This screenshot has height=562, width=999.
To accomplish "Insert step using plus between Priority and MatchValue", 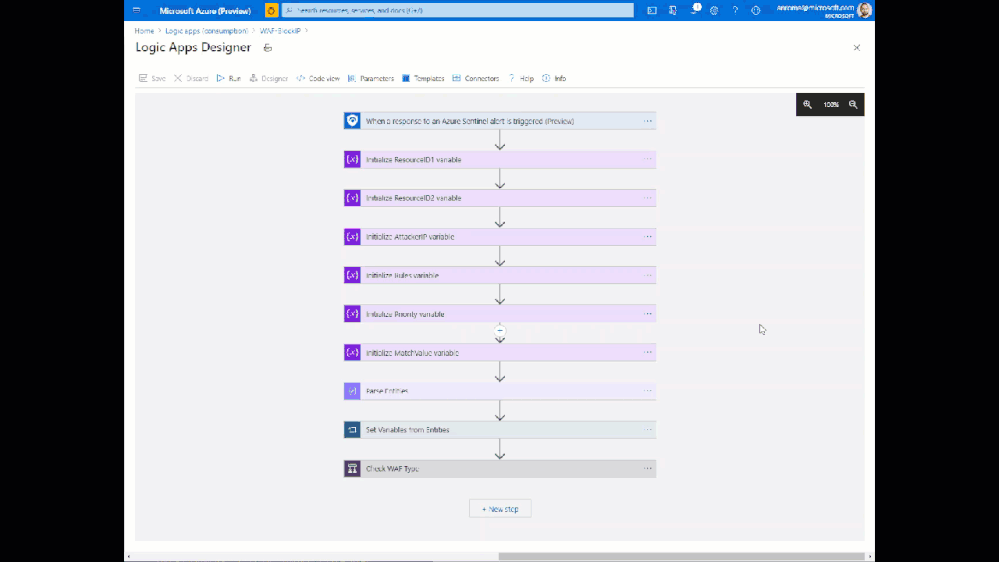I will [500, 331].
